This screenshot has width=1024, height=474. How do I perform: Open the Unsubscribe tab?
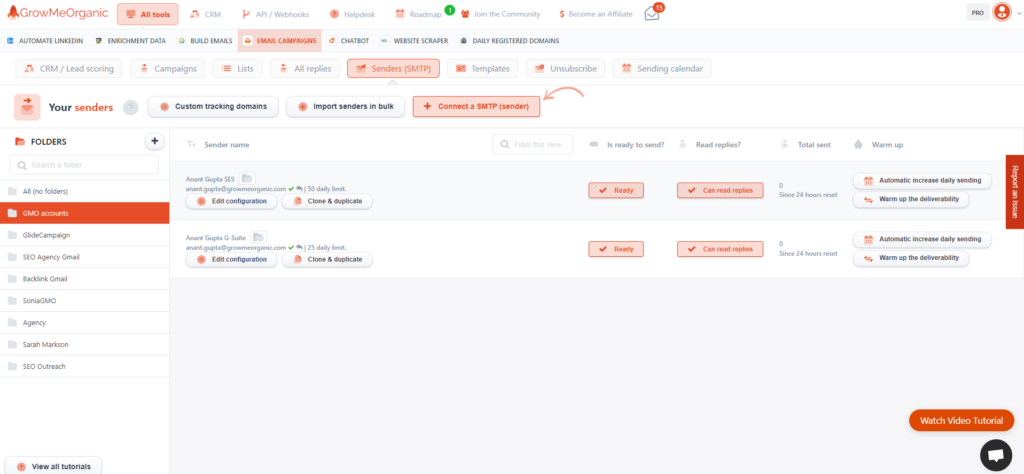pyautogui.click(x=566, y=69)
